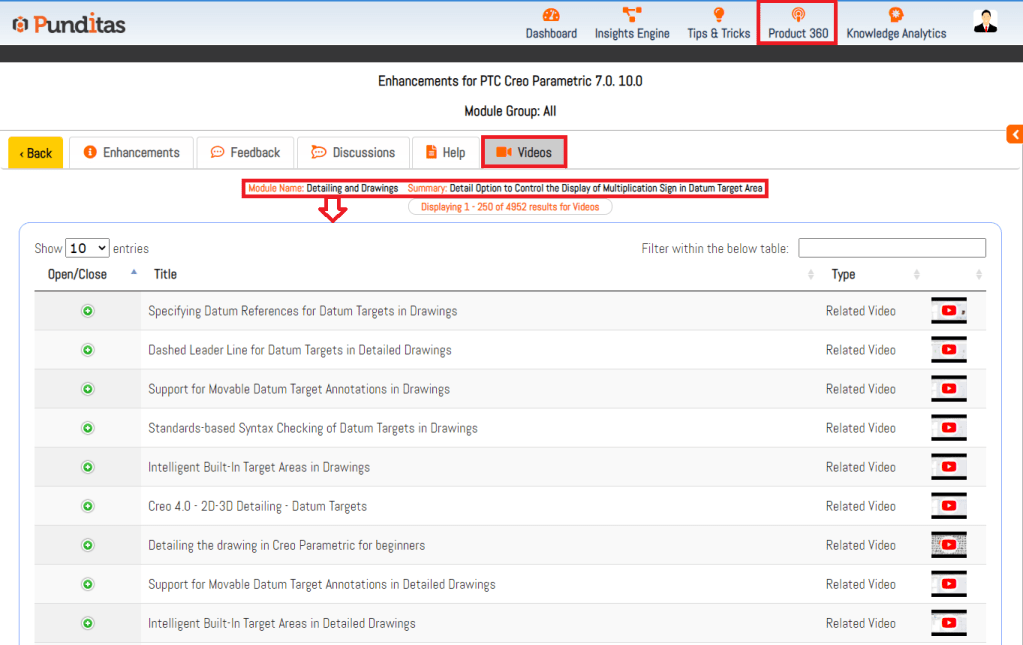Open the Feedback tab
The image size is (1023, 645).
[245, 152]
